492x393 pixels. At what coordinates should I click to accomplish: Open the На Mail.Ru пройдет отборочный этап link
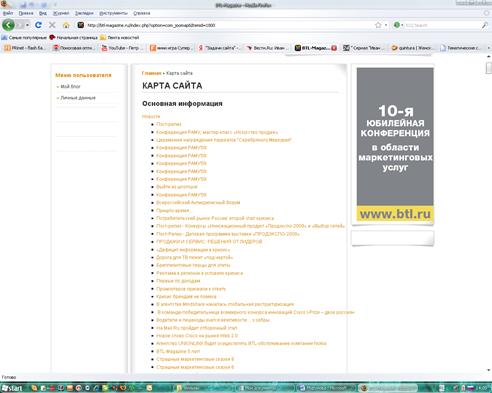197,328
